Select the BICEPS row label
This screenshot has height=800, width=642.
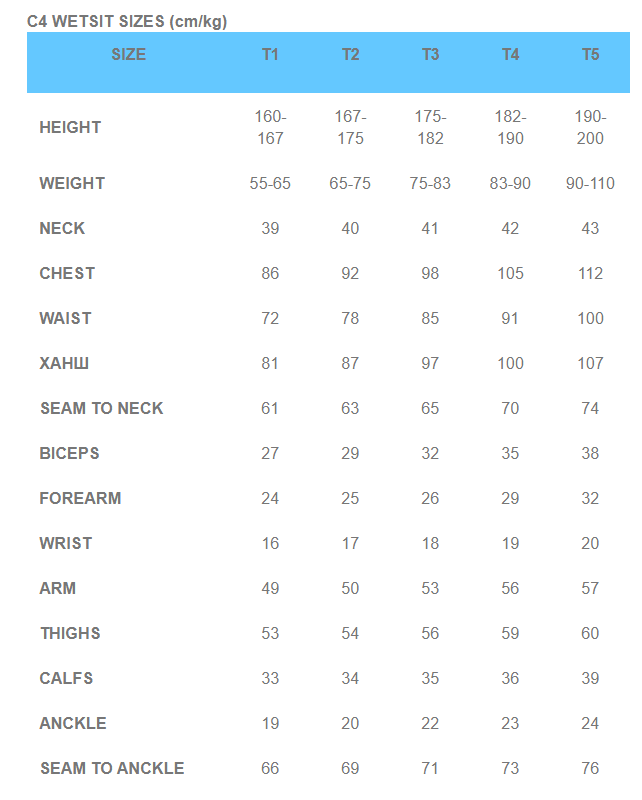pyautogui.click(x=70, y=454)
